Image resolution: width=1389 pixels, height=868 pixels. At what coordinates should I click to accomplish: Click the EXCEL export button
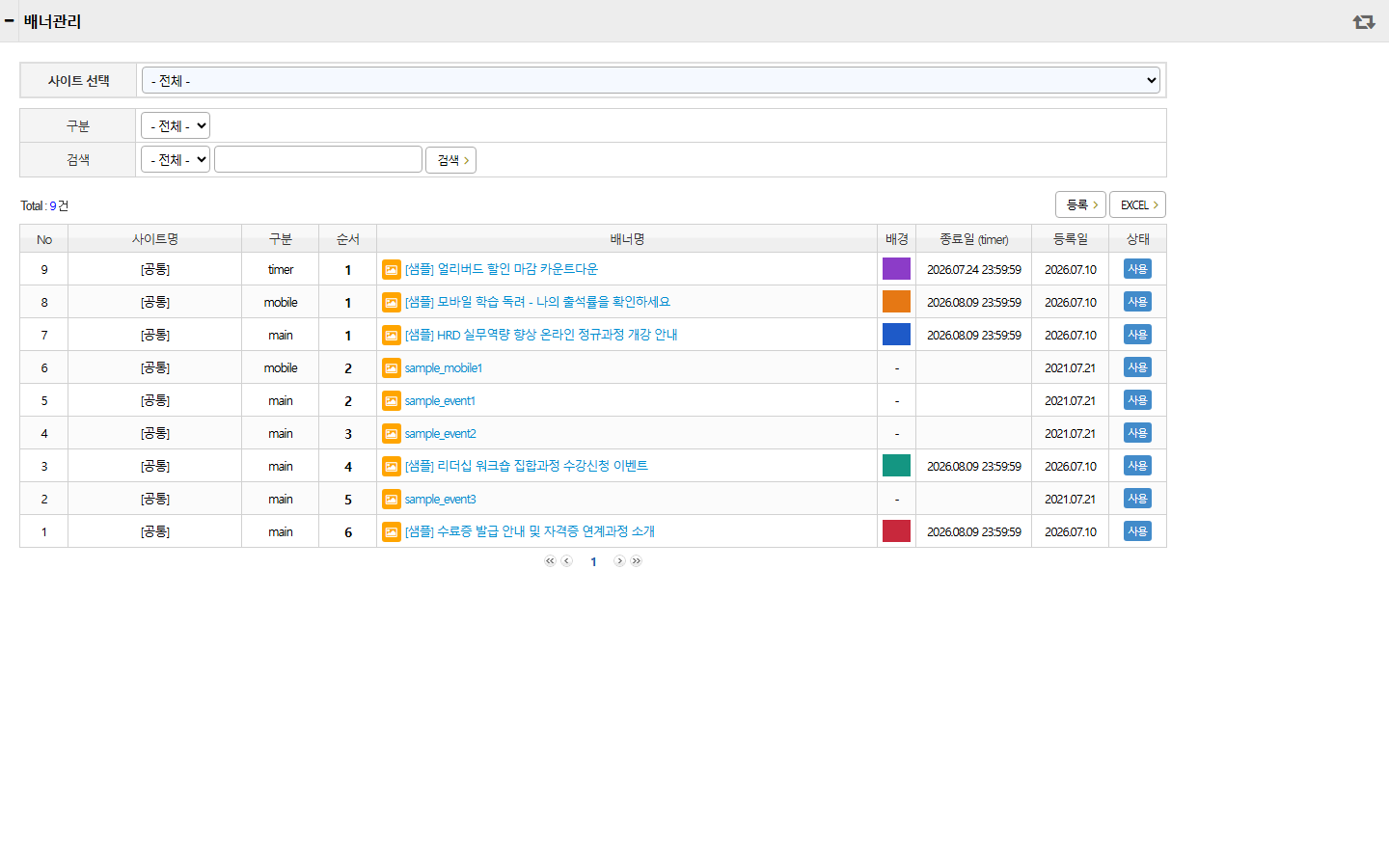pyautogui.click(x=1138, y=204)
